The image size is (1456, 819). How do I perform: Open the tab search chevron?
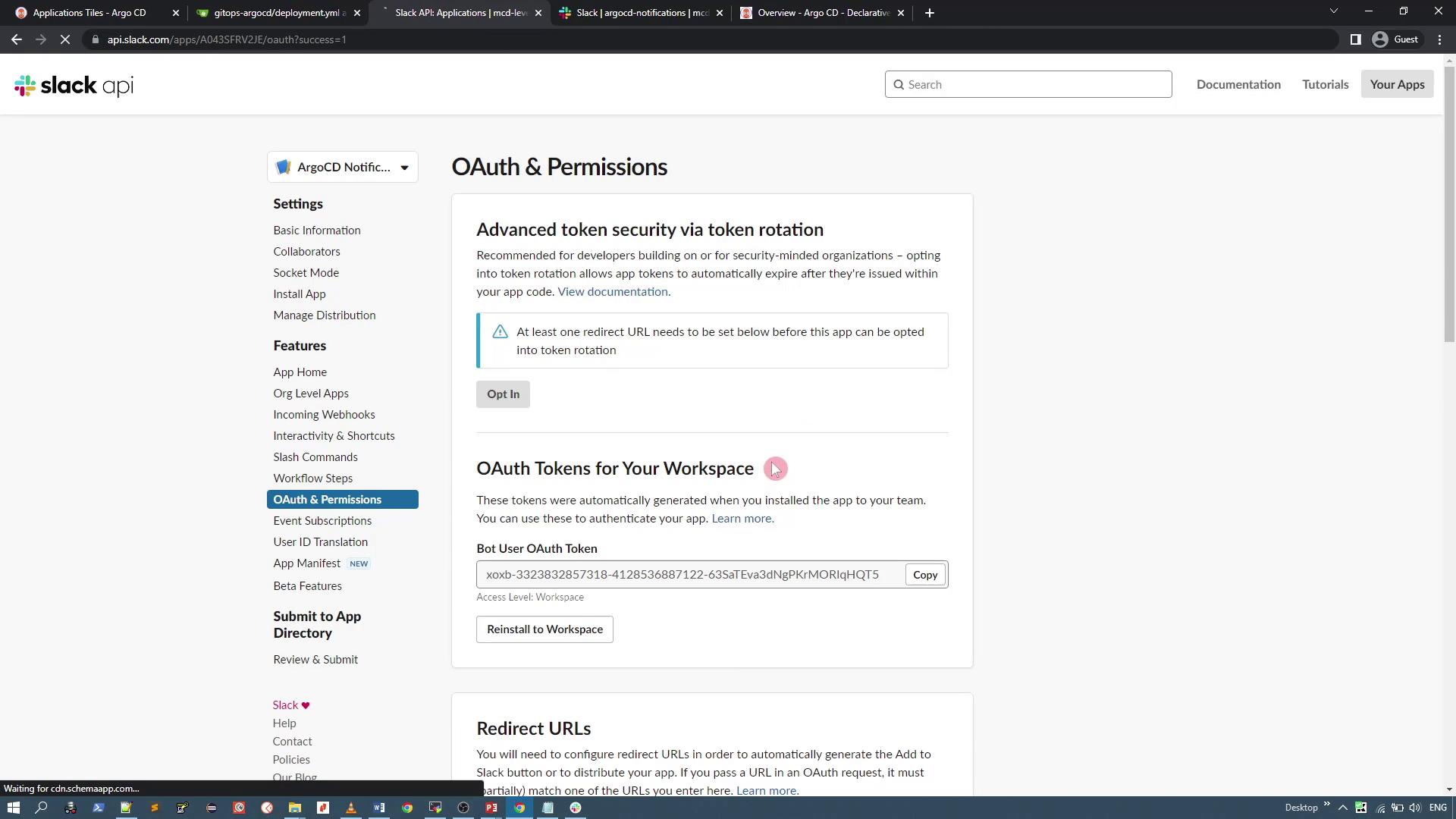(x=1333, y=11)
